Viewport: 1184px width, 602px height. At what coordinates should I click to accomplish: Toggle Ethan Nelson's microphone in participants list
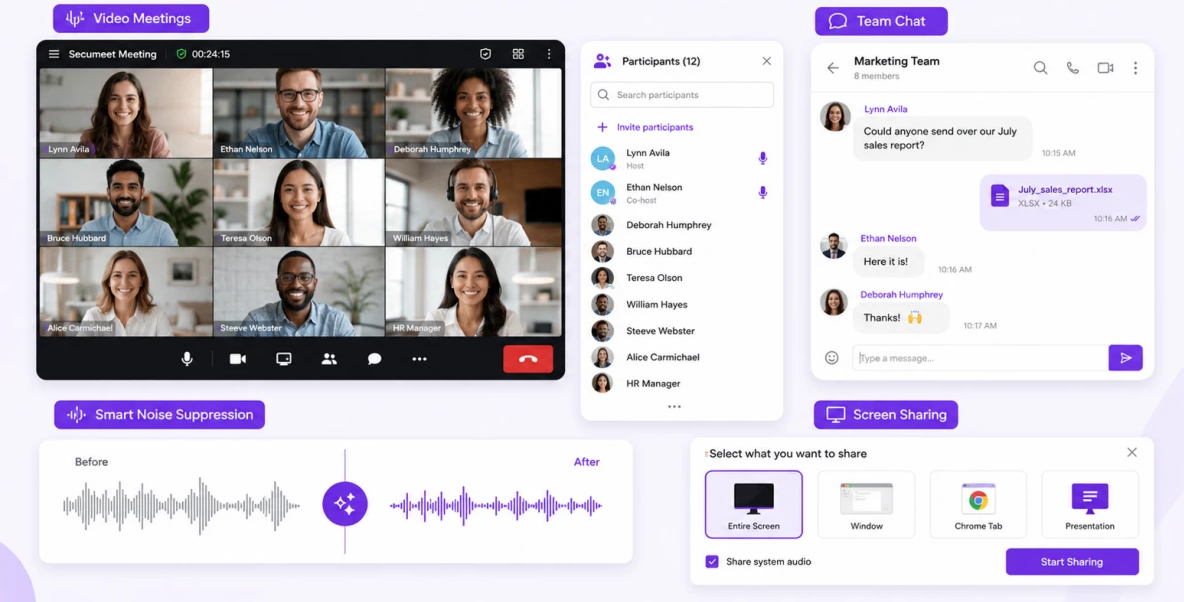(x=763, y=193)
